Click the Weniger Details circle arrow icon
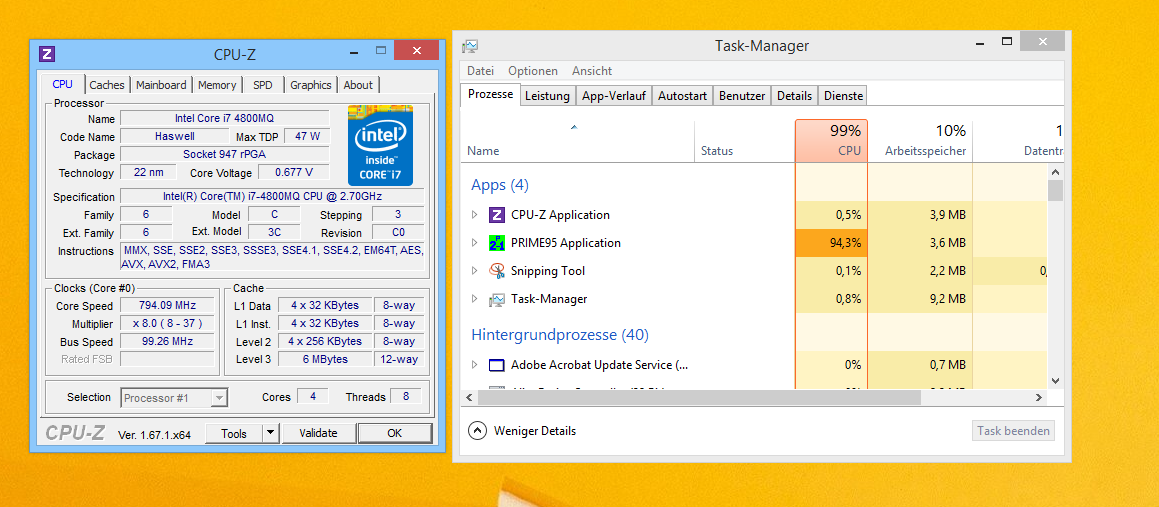 tap(477, 431)
